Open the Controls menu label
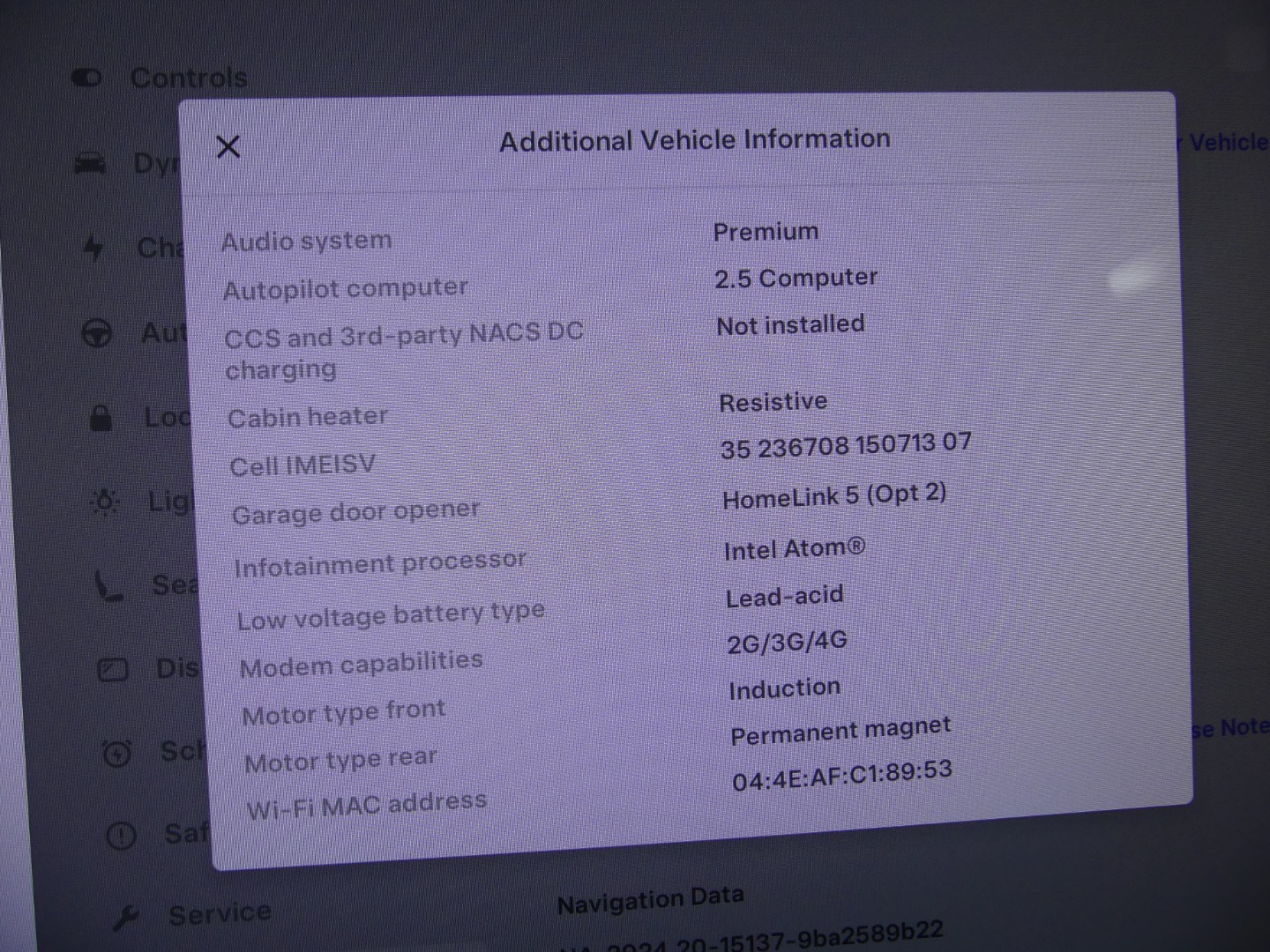 (x=189, y=78)
